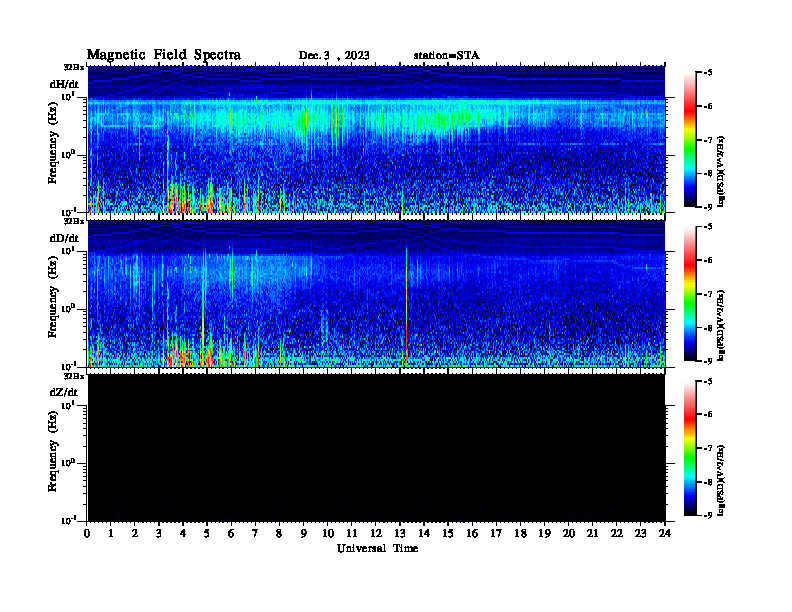The height and width of the screenshot is (612, 792).
Task: Click inside the dD/dt spectrogram plot
Action: tap(376, 294)
